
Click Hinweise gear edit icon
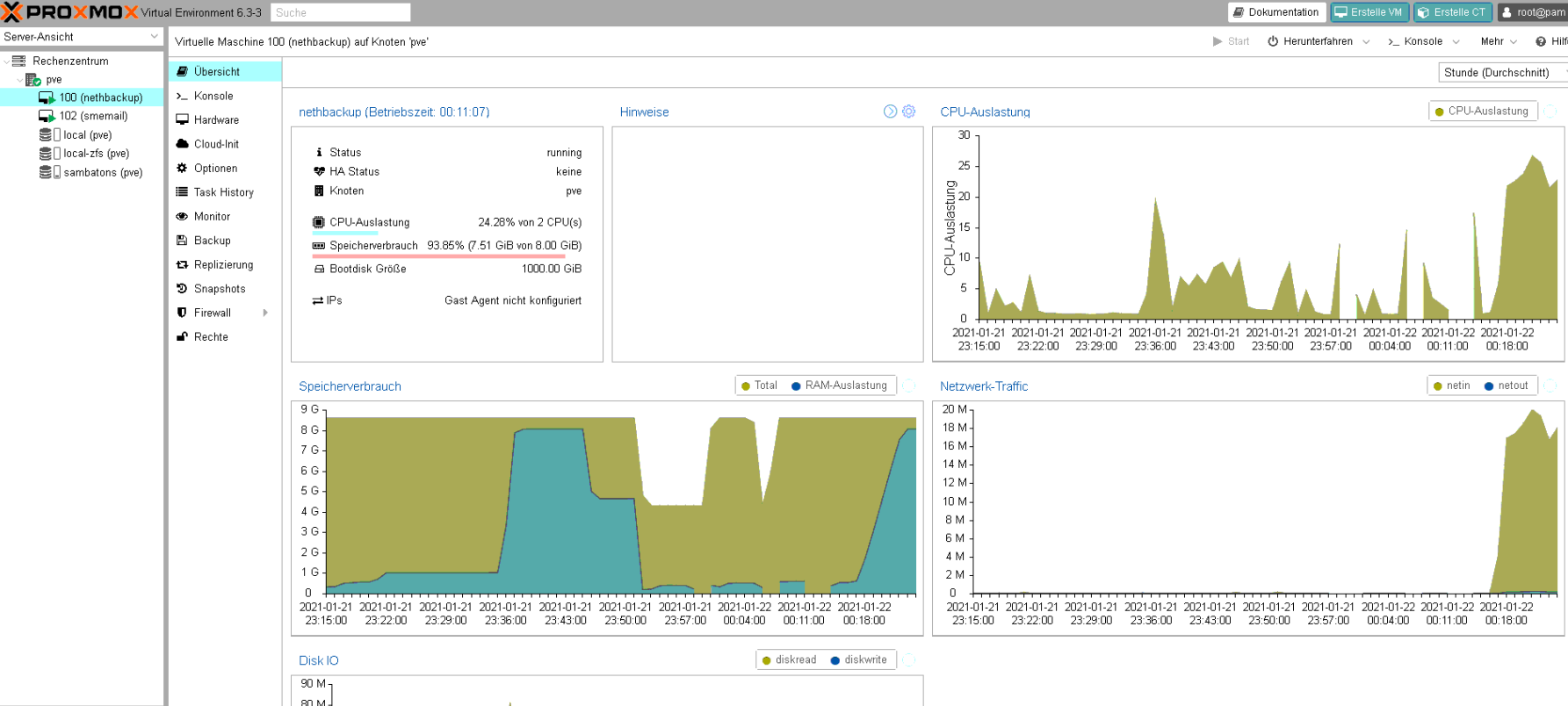pos(909,112)
